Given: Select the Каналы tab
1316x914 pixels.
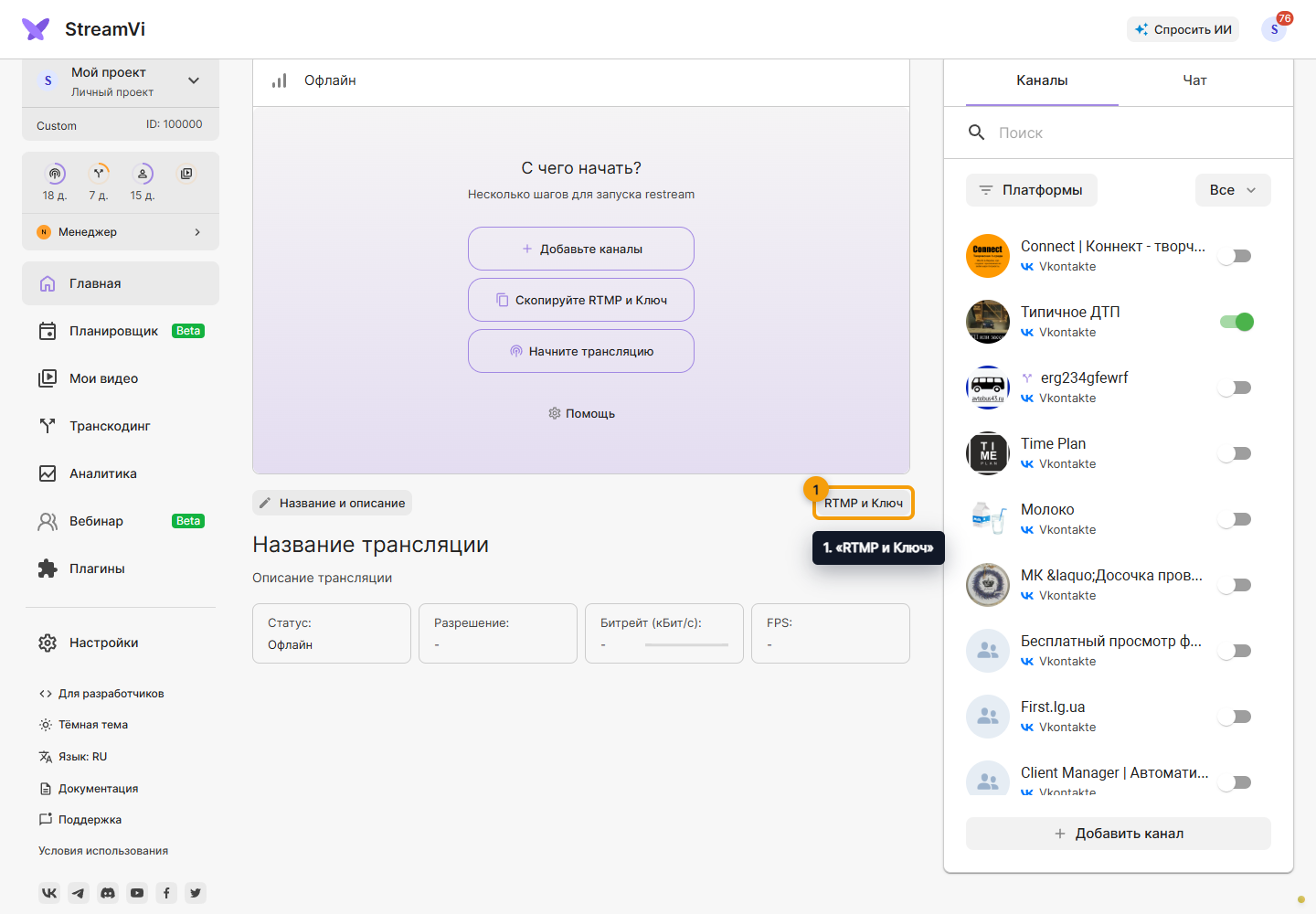Looking at the screenshot, I should [x=1042, y=80].
